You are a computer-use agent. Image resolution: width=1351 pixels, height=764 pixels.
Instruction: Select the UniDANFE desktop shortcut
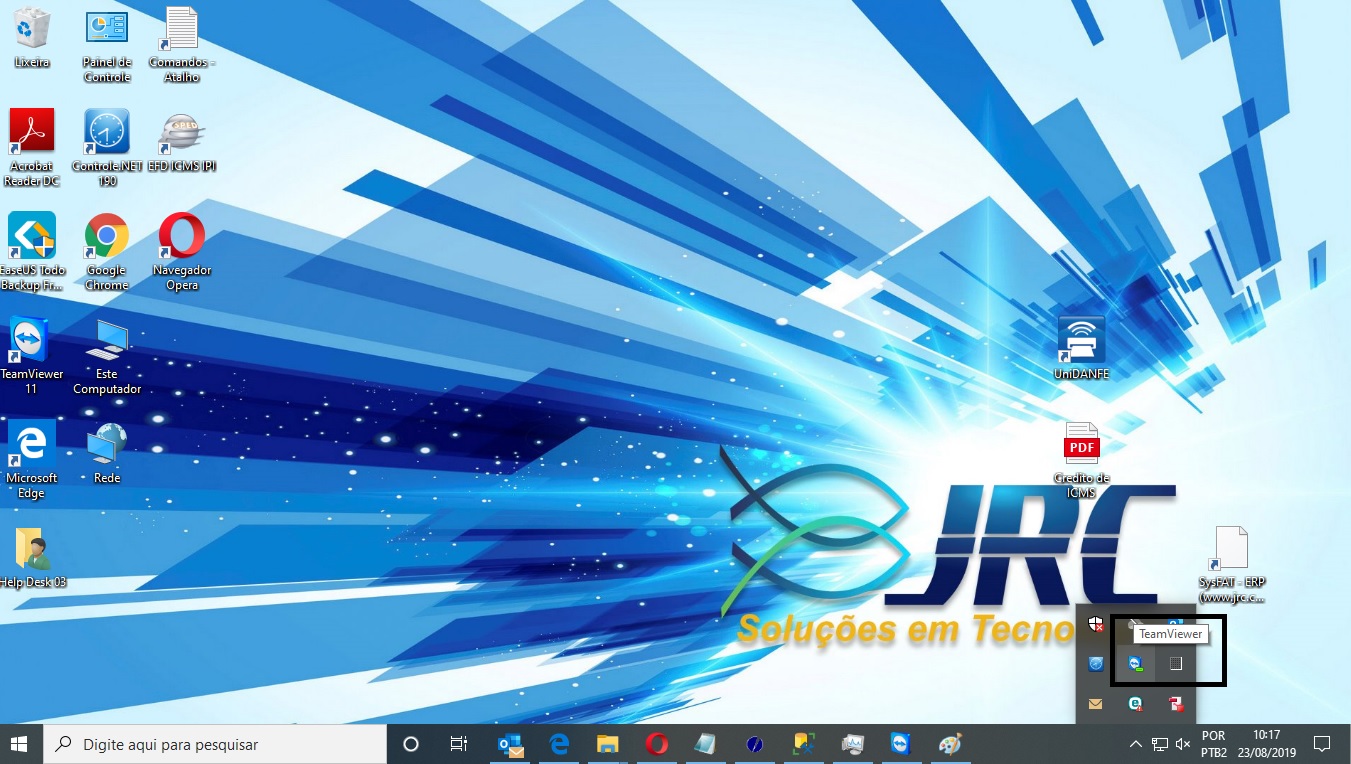pos(1081,349)
